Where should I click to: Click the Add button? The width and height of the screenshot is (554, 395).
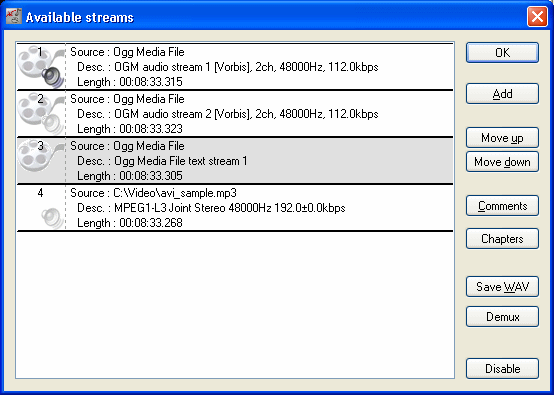pyautogui.click(x=502, y=94)
